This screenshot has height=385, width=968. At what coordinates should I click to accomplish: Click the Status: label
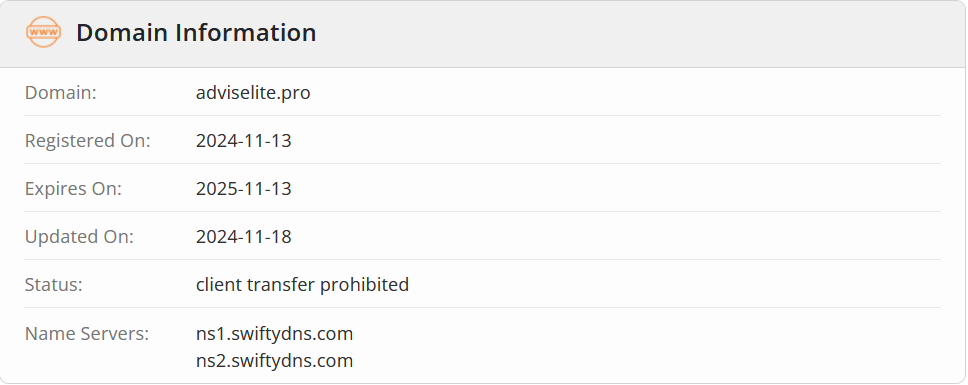click(54, 284)
